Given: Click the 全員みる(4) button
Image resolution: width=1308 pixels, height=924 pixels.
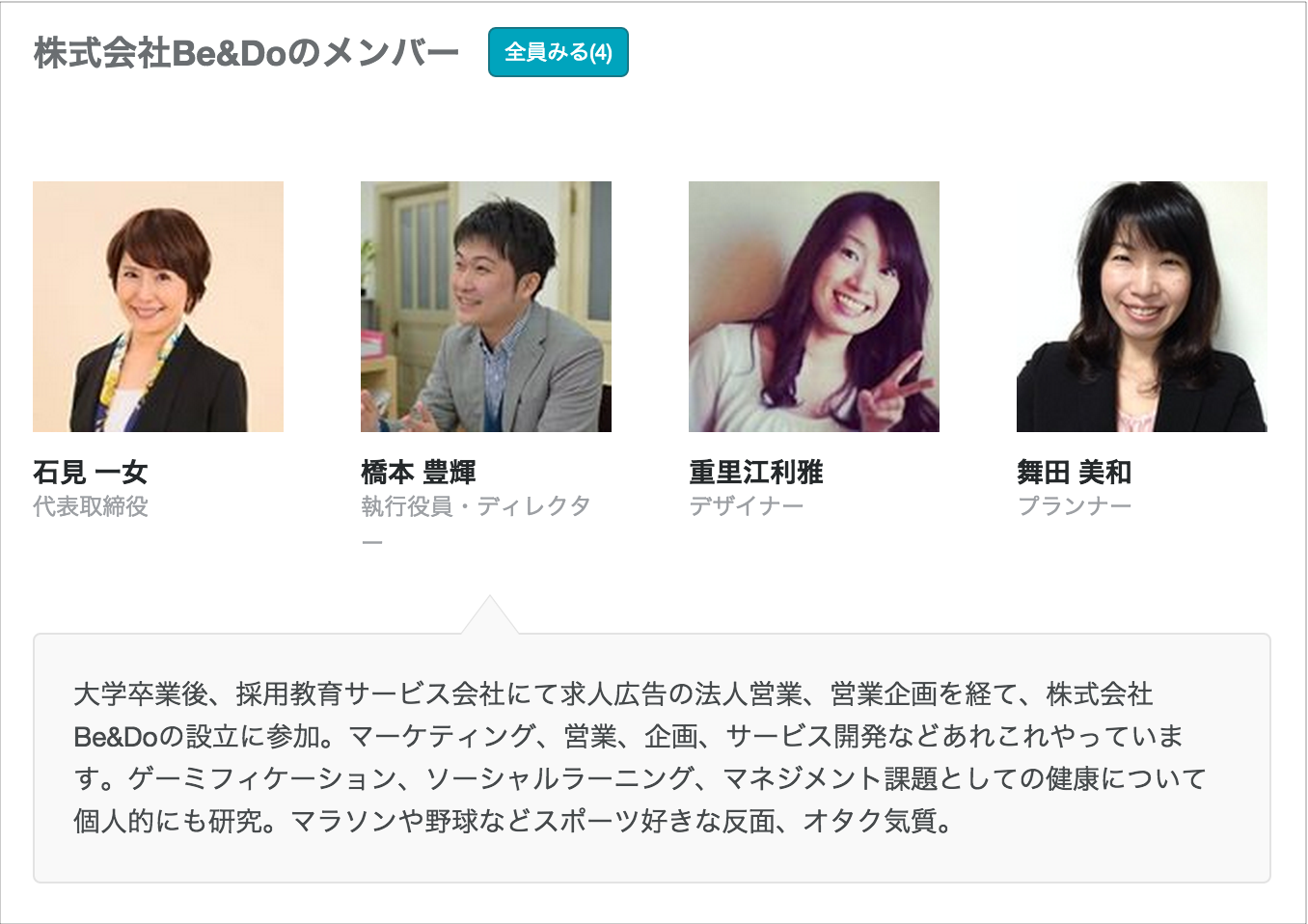Looking at the screenshot, I should 559,52.
